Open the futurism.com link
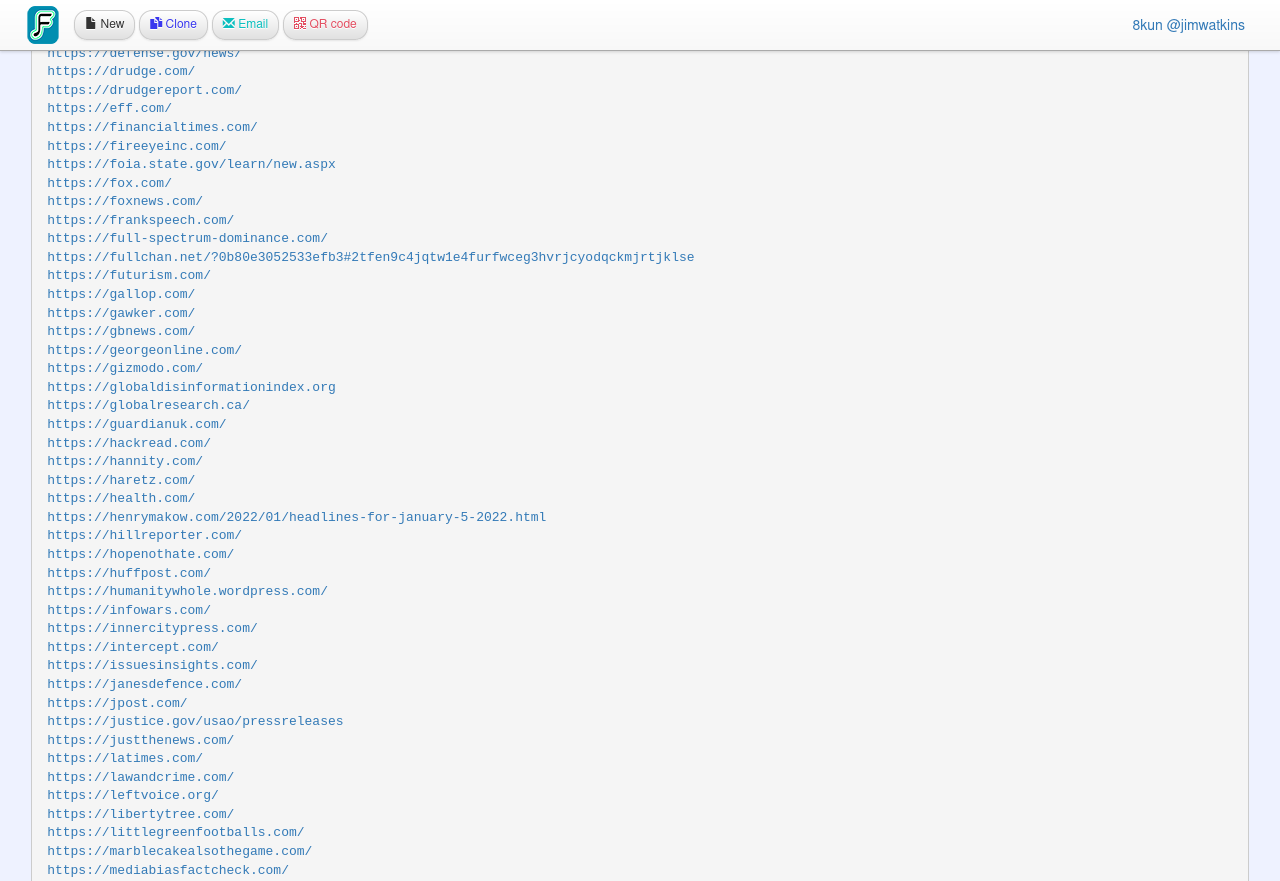This screenshot has width=1280, height=881. click(x=129, y=276)
